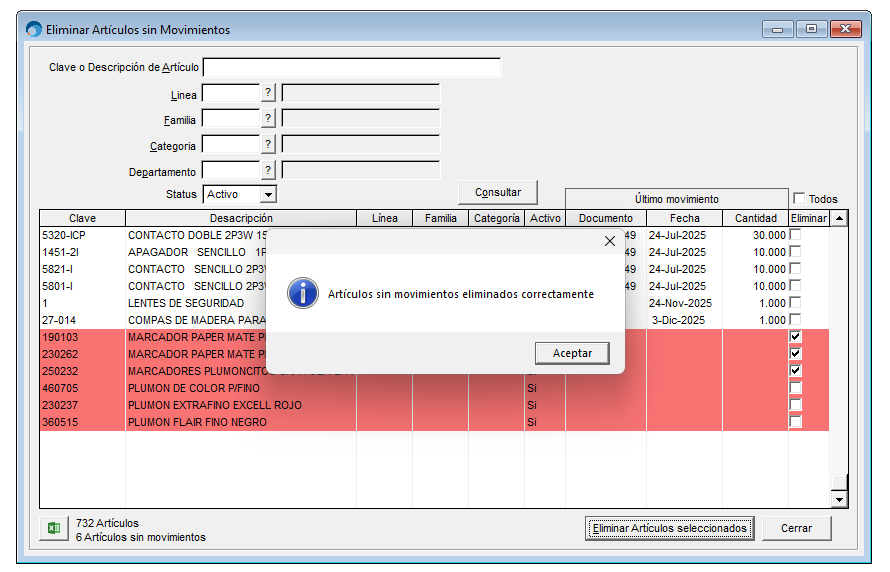Open the Status dropdown showing Activo

268,194
